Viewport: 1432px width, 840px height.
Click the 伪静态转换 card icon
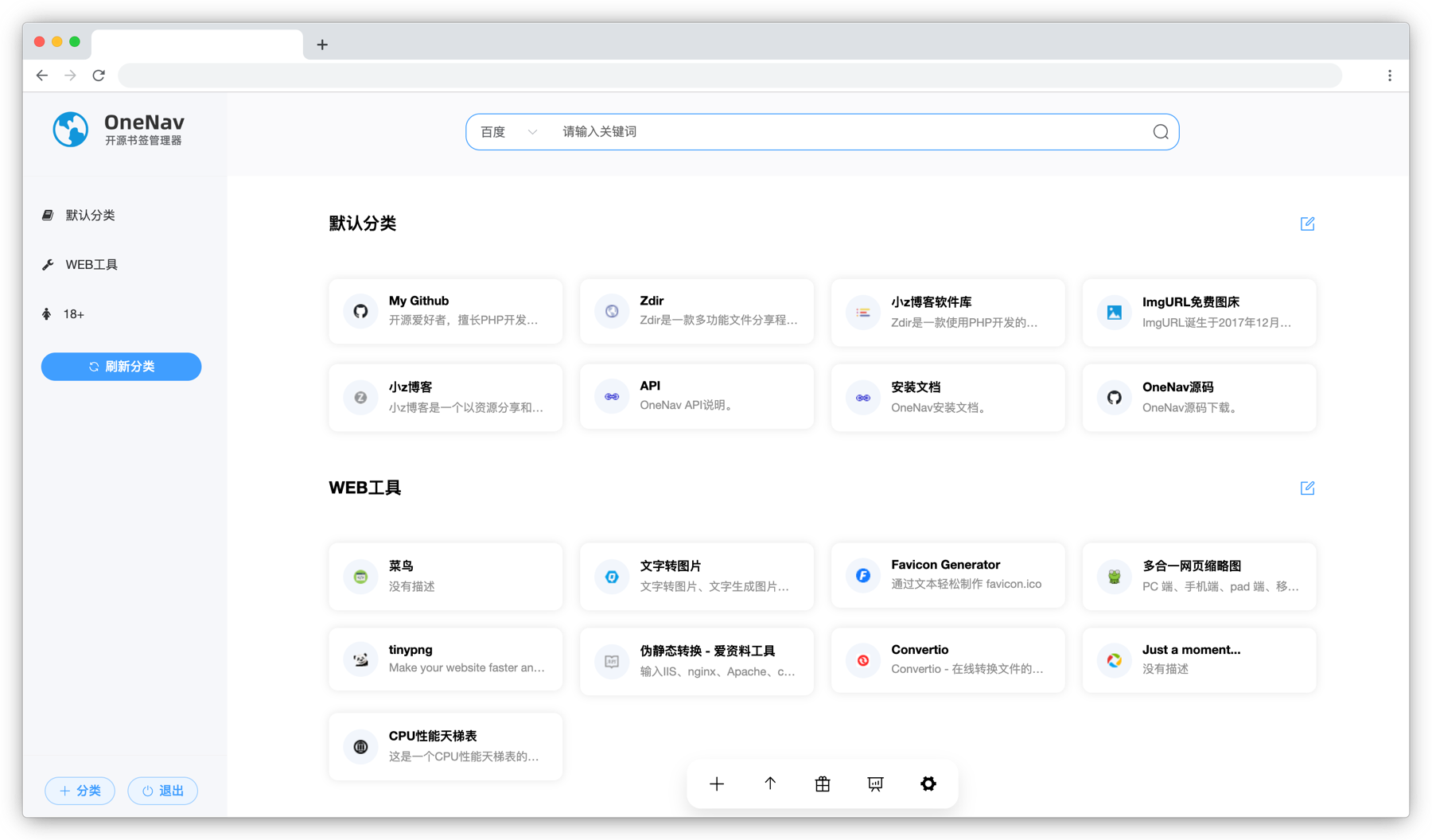click(x=612, y=661)
